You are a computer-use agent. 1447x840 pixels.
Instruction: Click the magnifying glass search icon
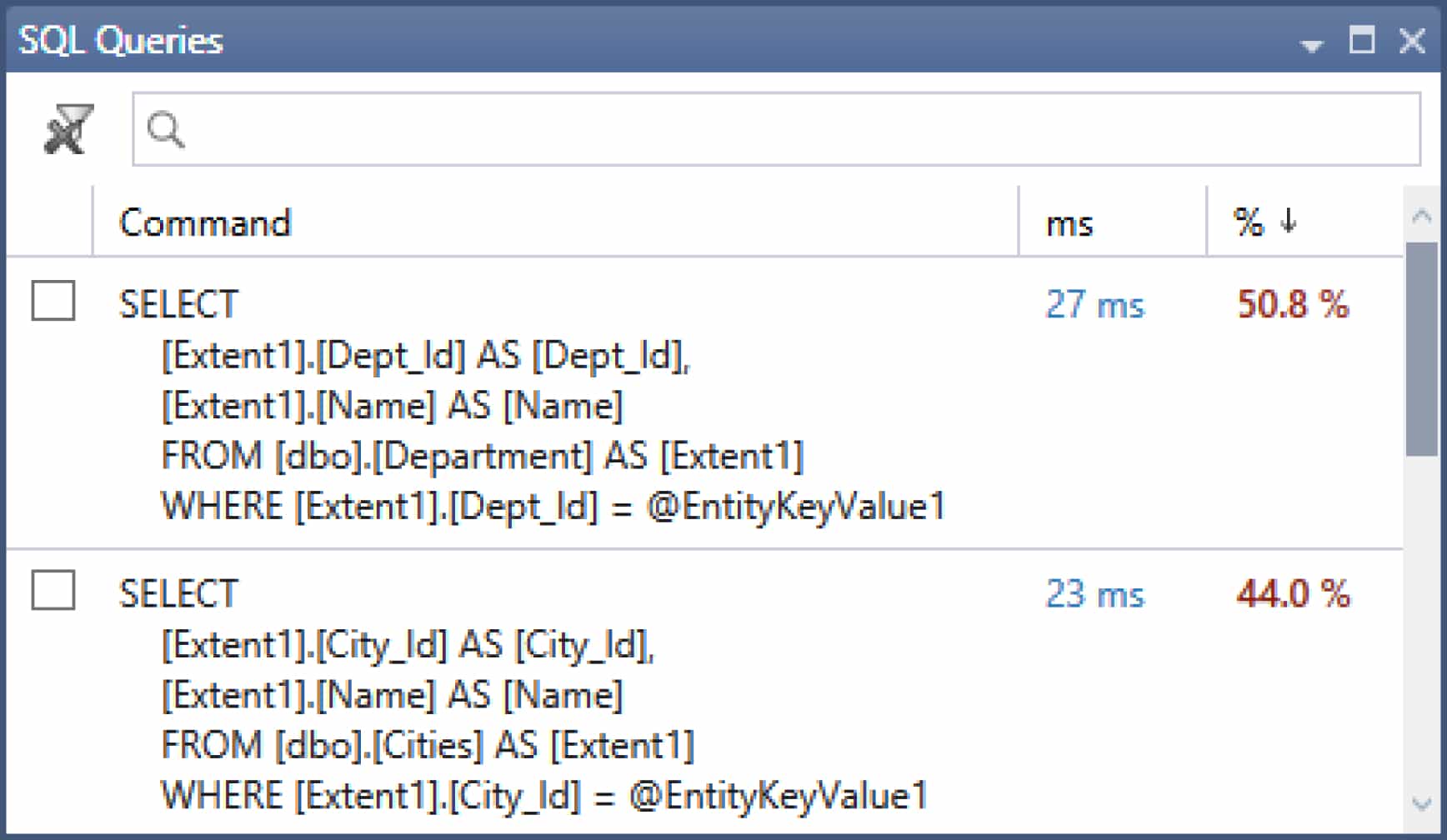164,129
